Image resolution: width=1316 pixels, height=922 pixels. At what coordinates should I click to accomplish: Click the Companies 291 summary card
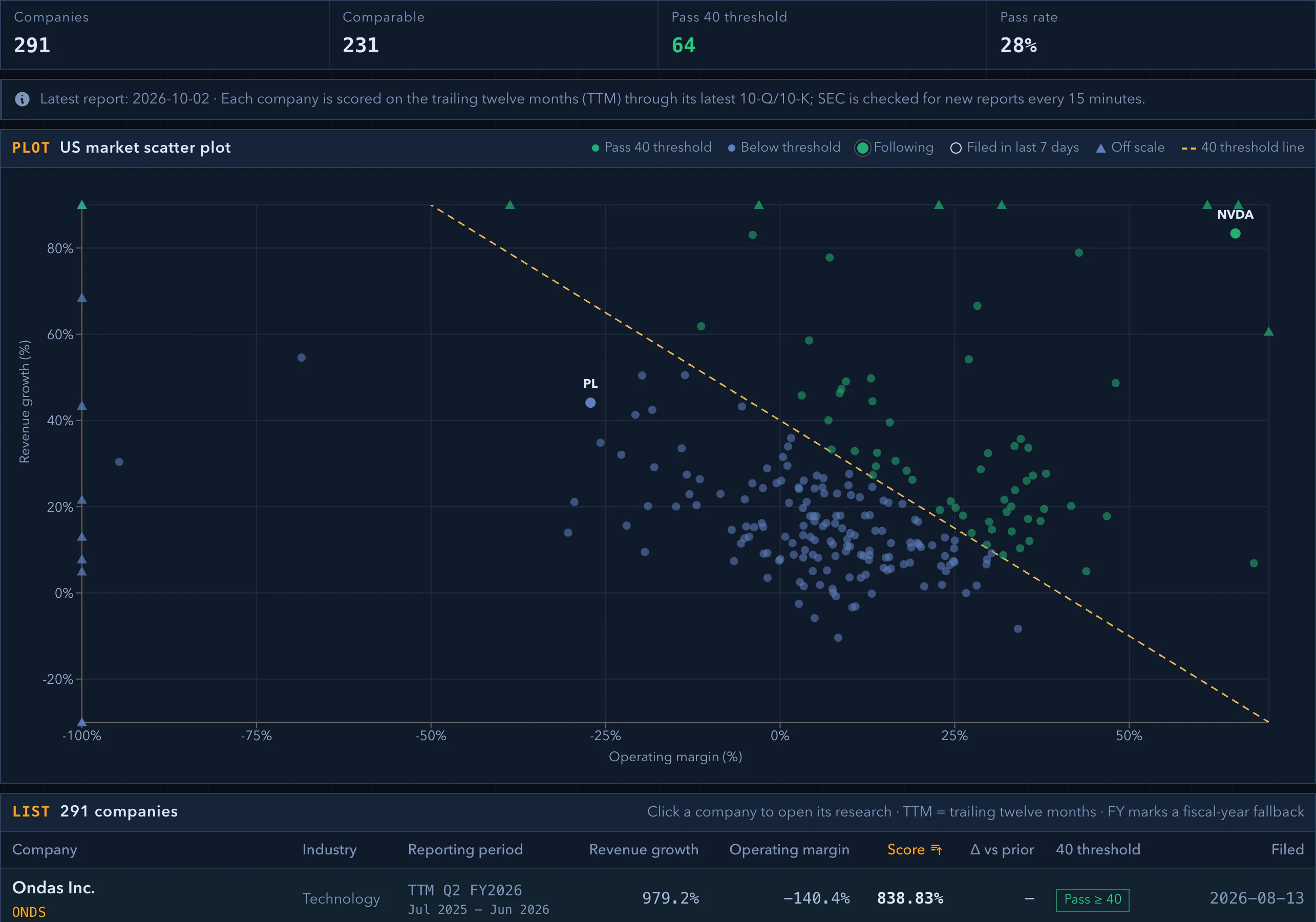point(165,34)
